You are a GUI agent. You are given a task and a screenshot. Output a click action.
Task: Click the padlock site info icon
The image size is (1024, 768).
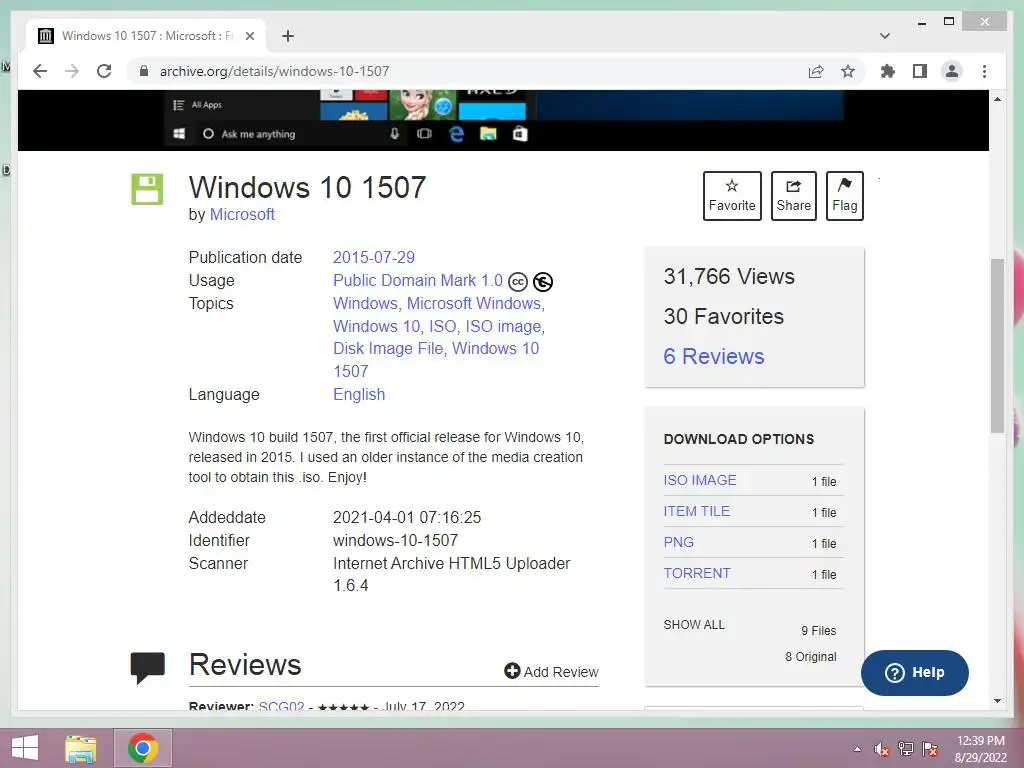(x=144, y=71)
